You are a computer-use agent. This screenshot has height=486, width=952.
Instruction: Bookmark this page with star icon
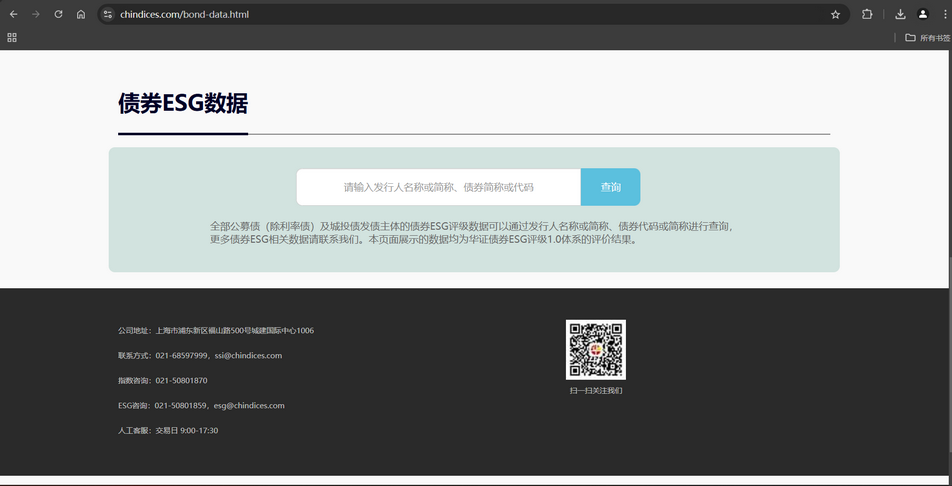(835, 14)
